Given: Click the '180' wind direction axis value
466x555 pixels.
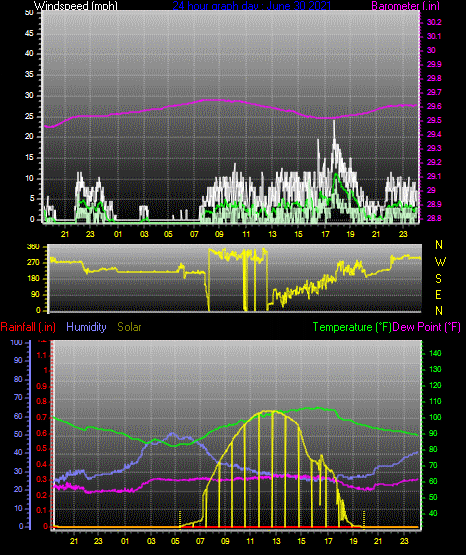Looking at the screenshot, I should (x=33, y=279).
